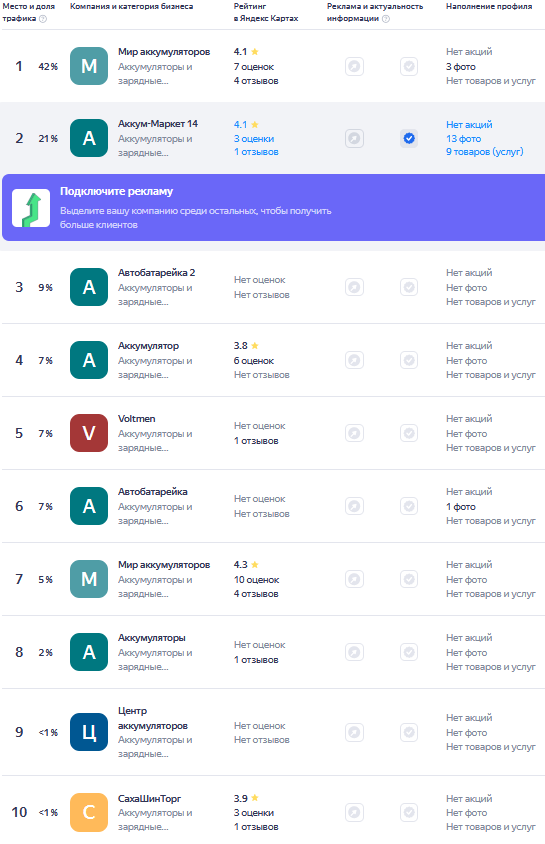Open the 9 товаров (услуг) link

(485, 152)
